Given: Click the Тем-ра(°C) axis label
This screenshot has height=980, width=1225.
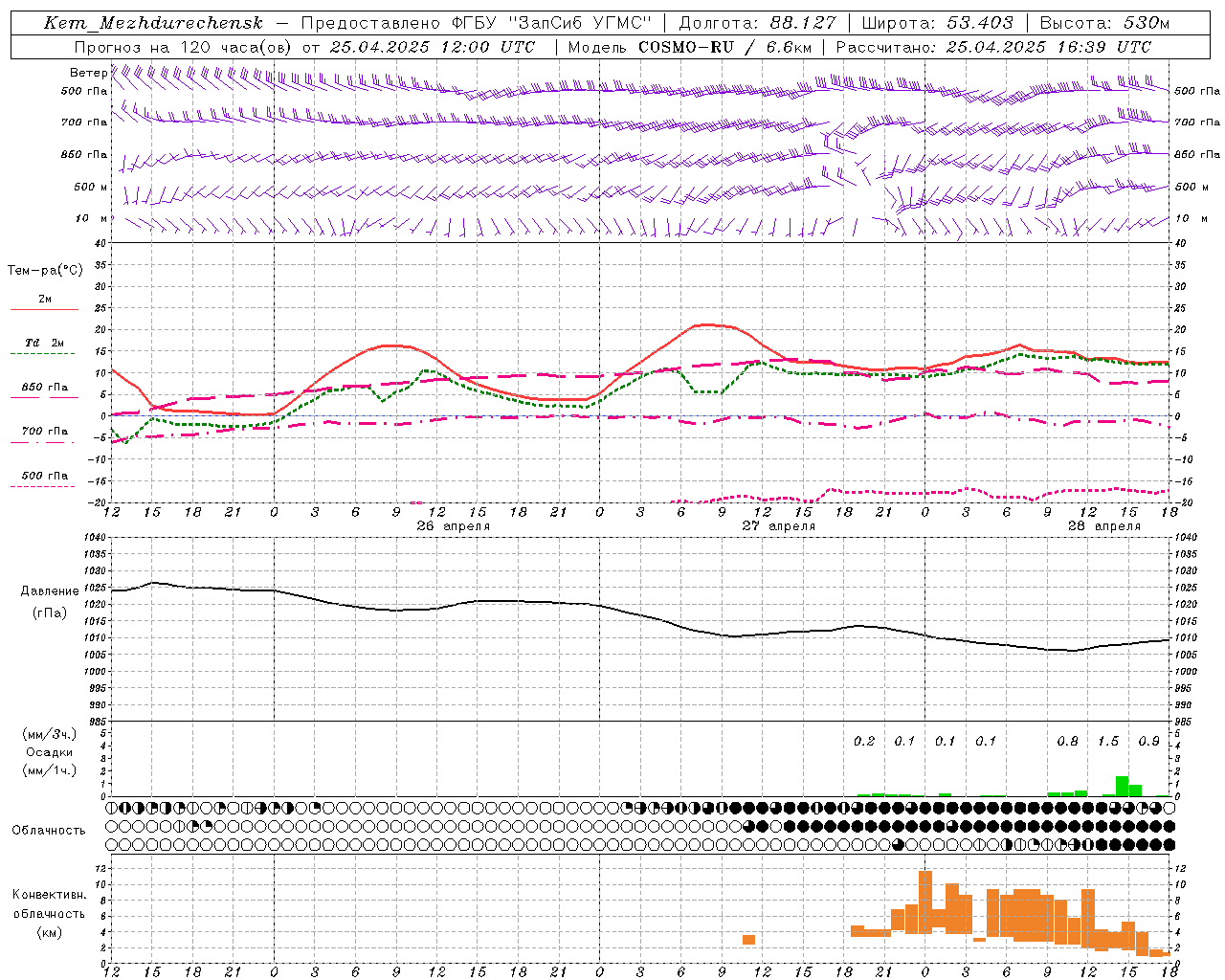Looking at the screenshot, I should tap(45, 271).
